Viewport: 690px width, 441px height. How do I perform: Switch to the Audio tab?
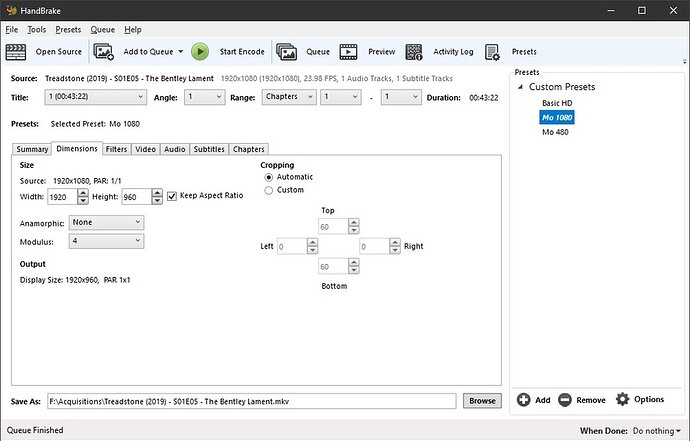pyautogui.click(x=174, y=149)
